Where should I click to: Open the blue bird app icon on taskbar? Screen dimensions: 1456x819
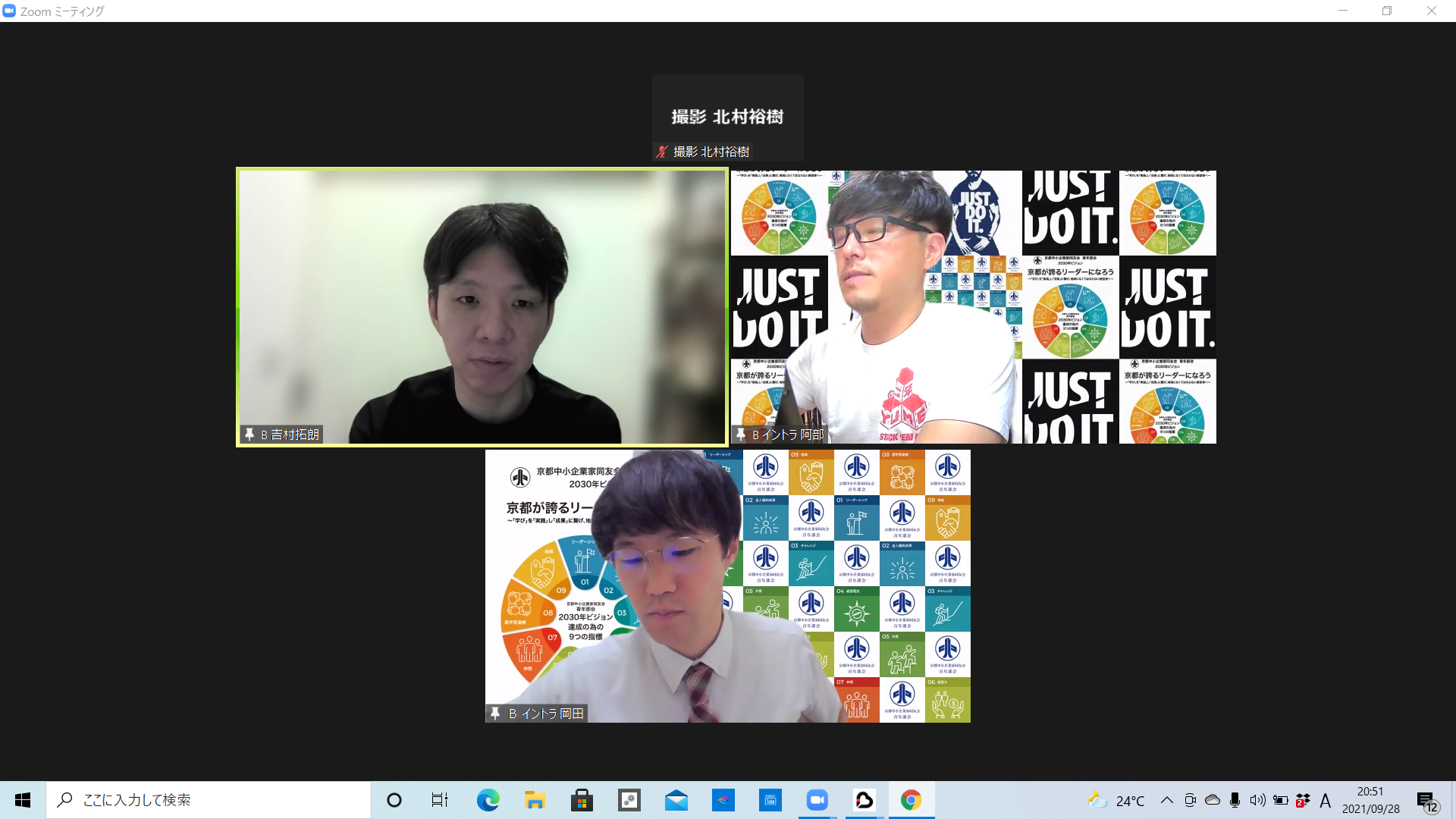coord(723,800)
